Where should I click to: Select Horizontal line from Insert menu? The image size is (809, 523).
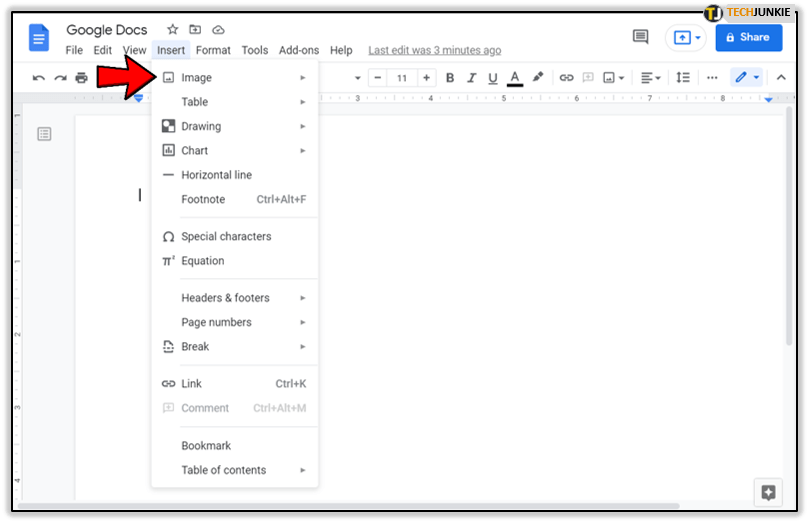216,175
